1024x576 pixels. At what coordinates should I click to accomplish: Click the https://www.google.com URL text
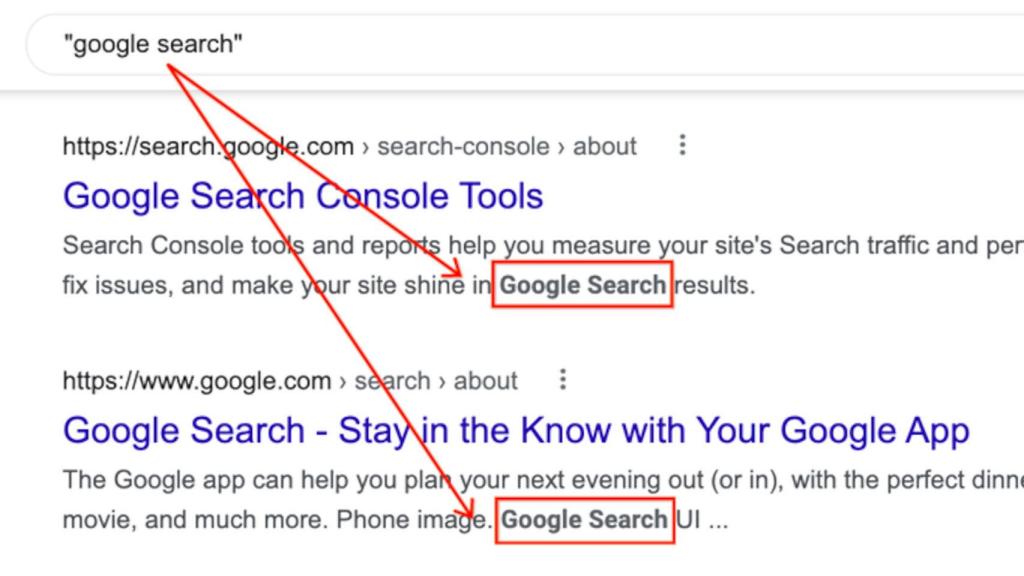[196, 381]
